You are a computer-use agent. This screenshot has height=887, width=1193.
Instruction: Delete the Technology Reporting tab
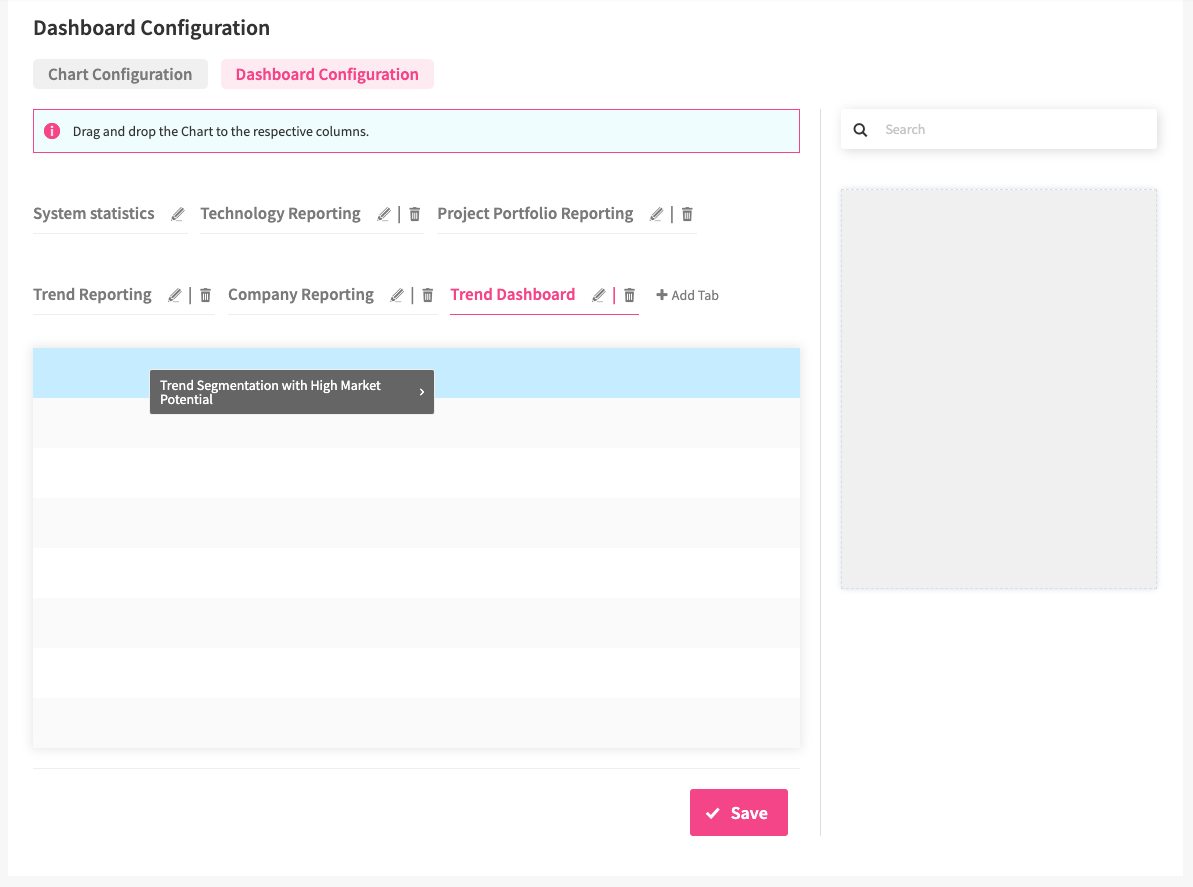pyautogui.click(x=415, y=214)
